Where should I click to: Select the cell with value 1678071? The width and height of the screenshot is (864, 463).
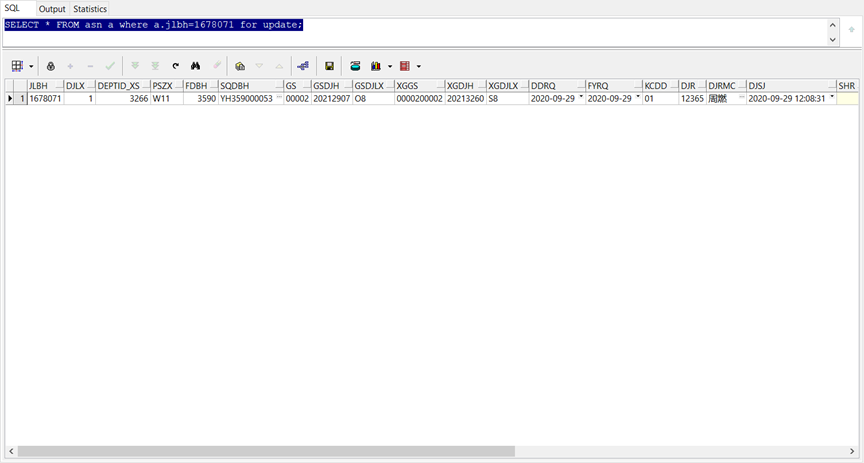[46, 99]
